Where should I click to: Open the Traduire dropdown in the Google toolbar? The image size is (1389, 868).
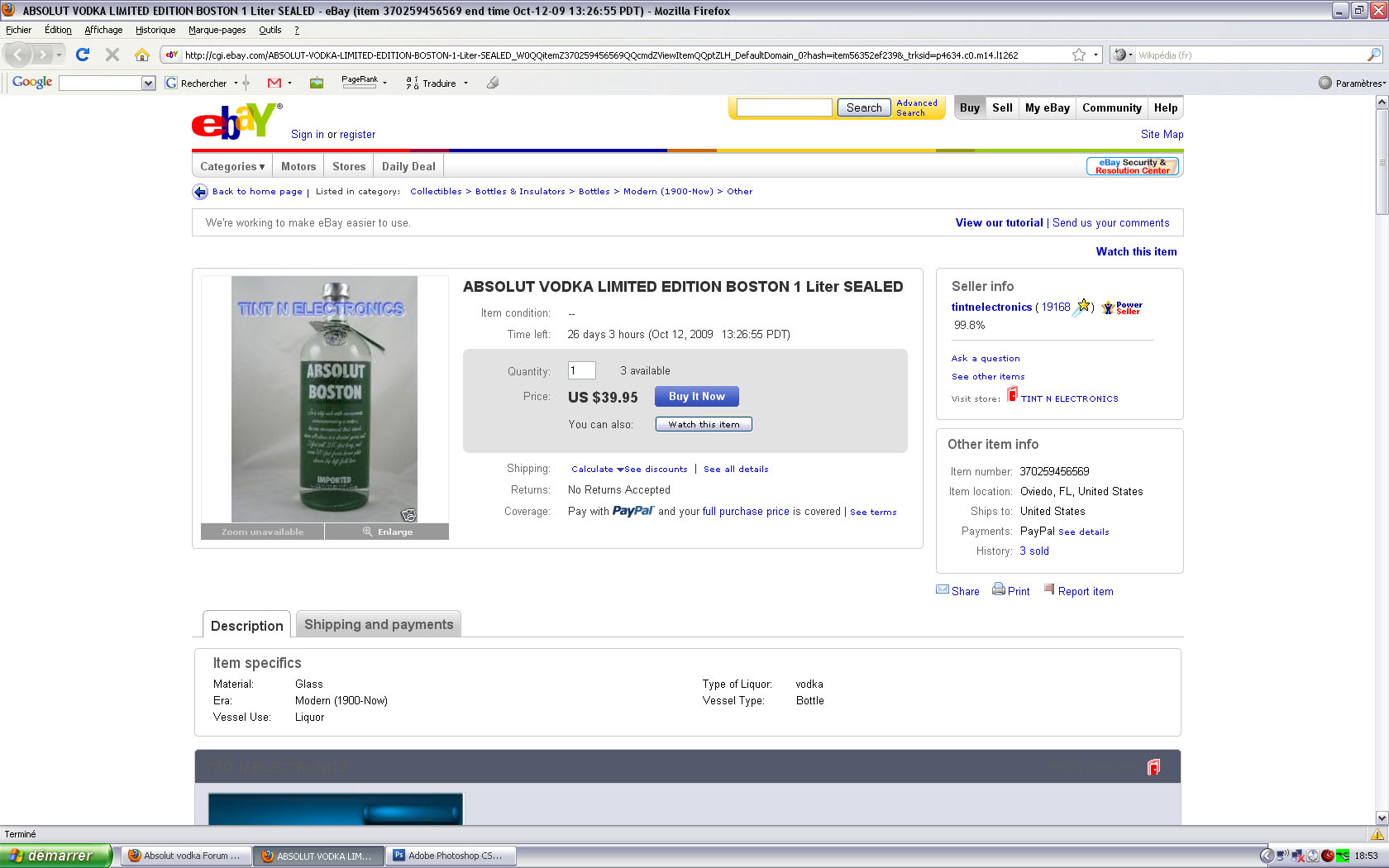pos(465,83)
